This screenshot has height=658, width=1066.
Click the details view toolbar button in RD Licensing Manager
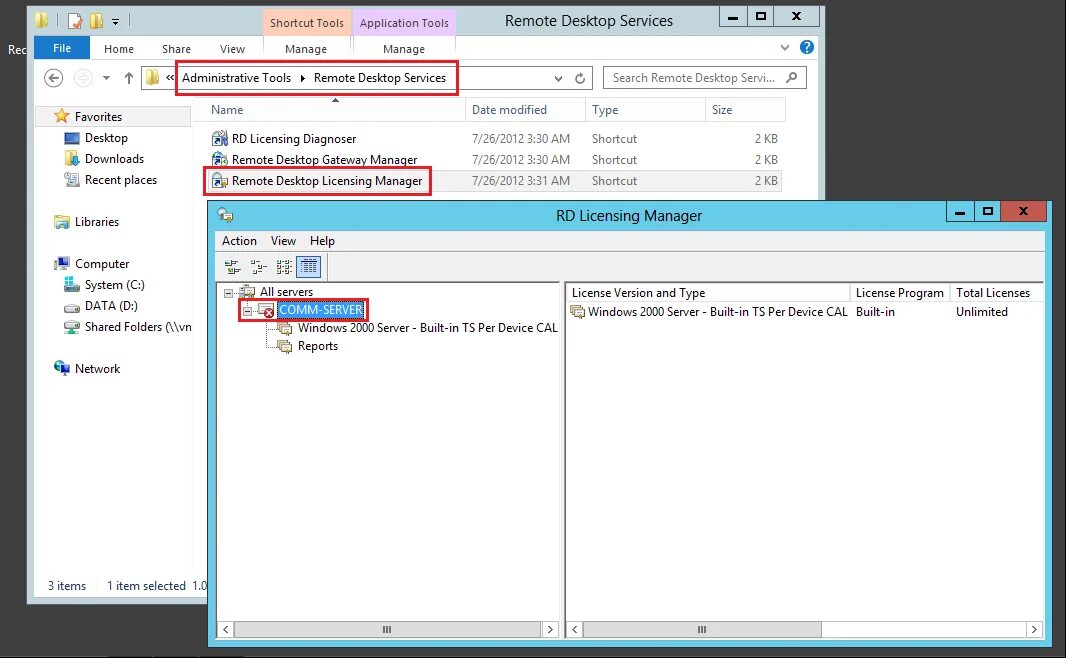[x=309, y=266]
